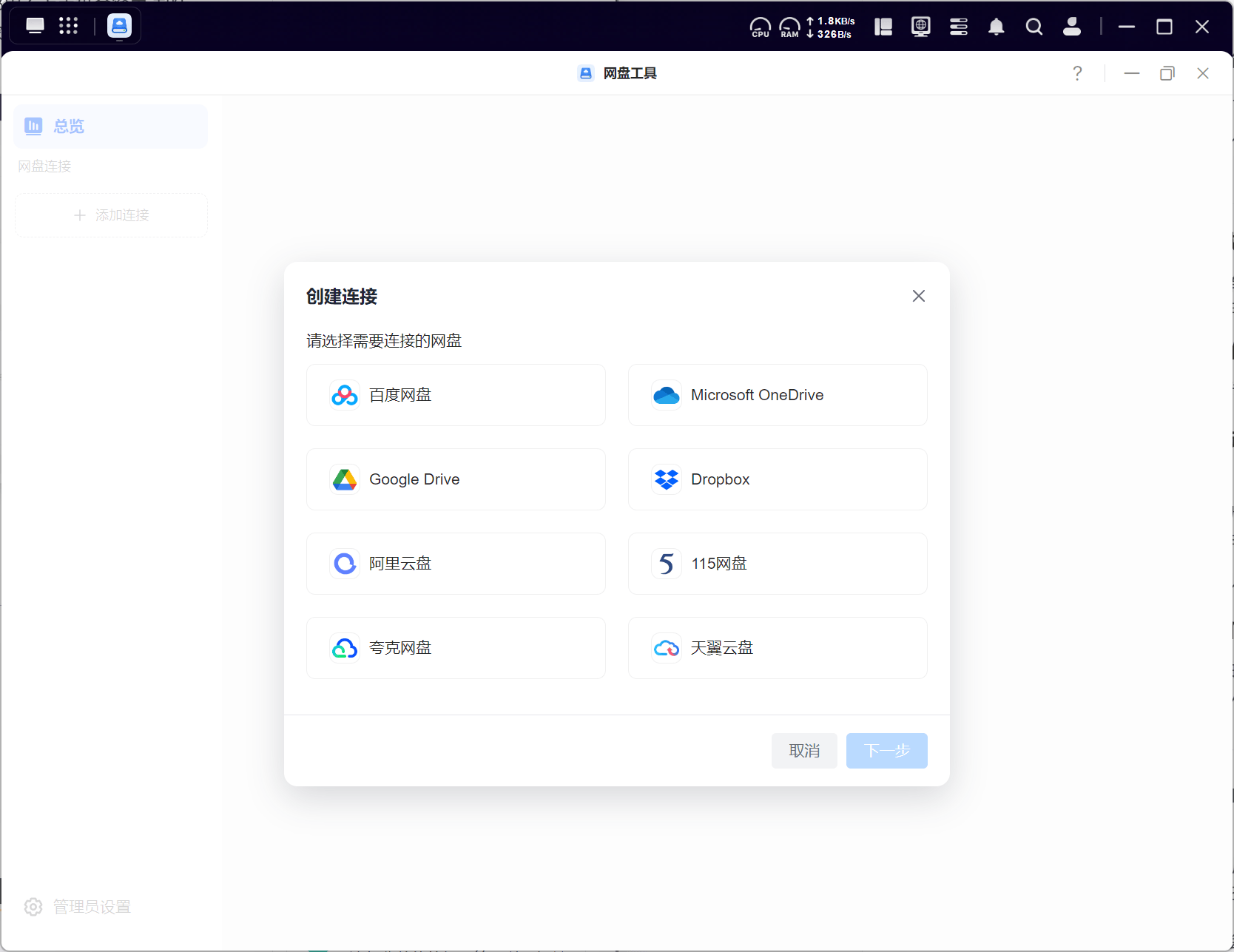
Task: Open the notifications bell icon
Action: click(996, 27)
